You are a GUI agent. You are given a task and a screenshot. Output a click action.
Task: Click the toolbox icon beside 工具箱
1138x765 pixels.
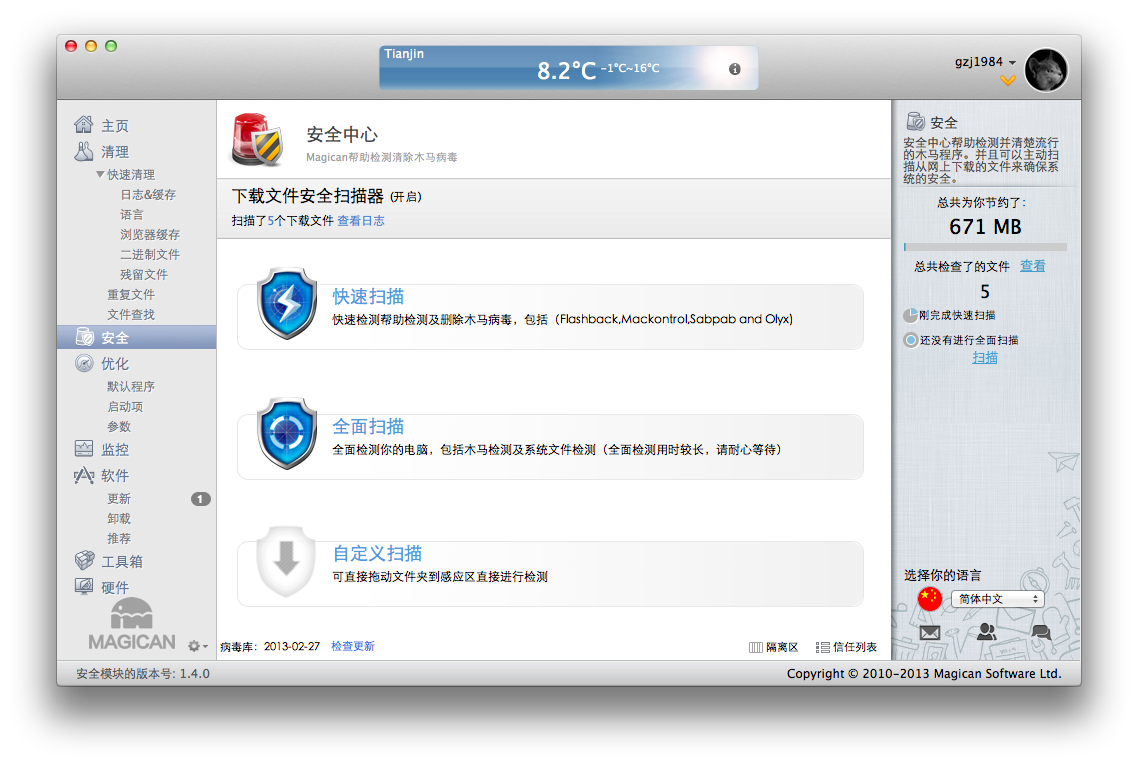click(84, 560)
